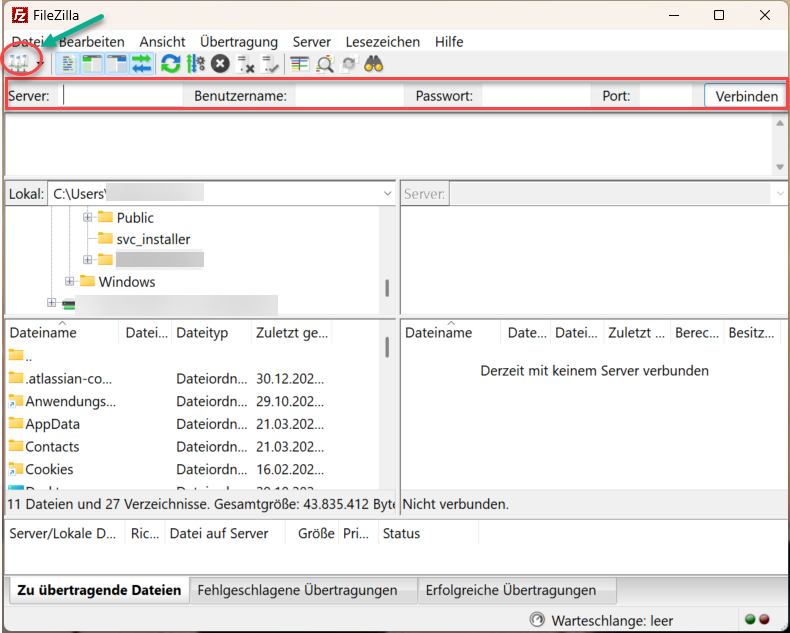This screenshot has height=633, width=790.
Task: Click the Verbinden button
Action: [x=746, y=96]
